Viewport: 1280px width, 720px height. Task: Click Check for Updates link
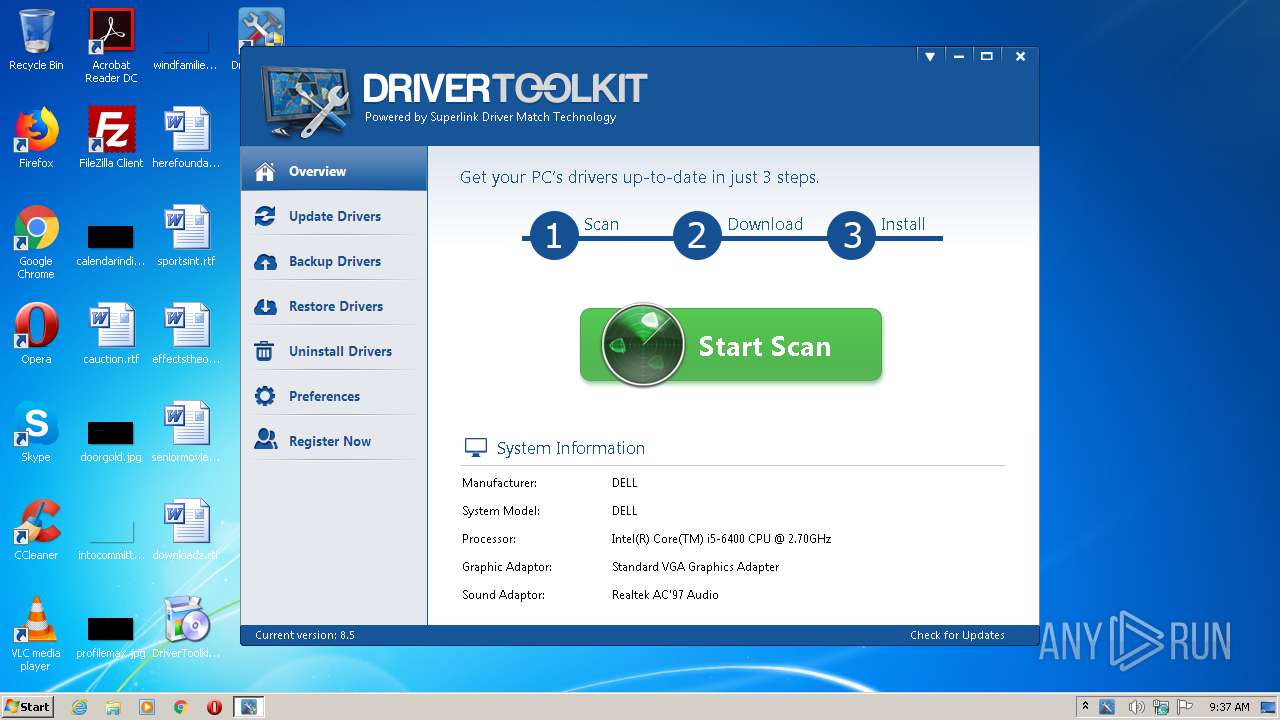(x=957, y=635)
